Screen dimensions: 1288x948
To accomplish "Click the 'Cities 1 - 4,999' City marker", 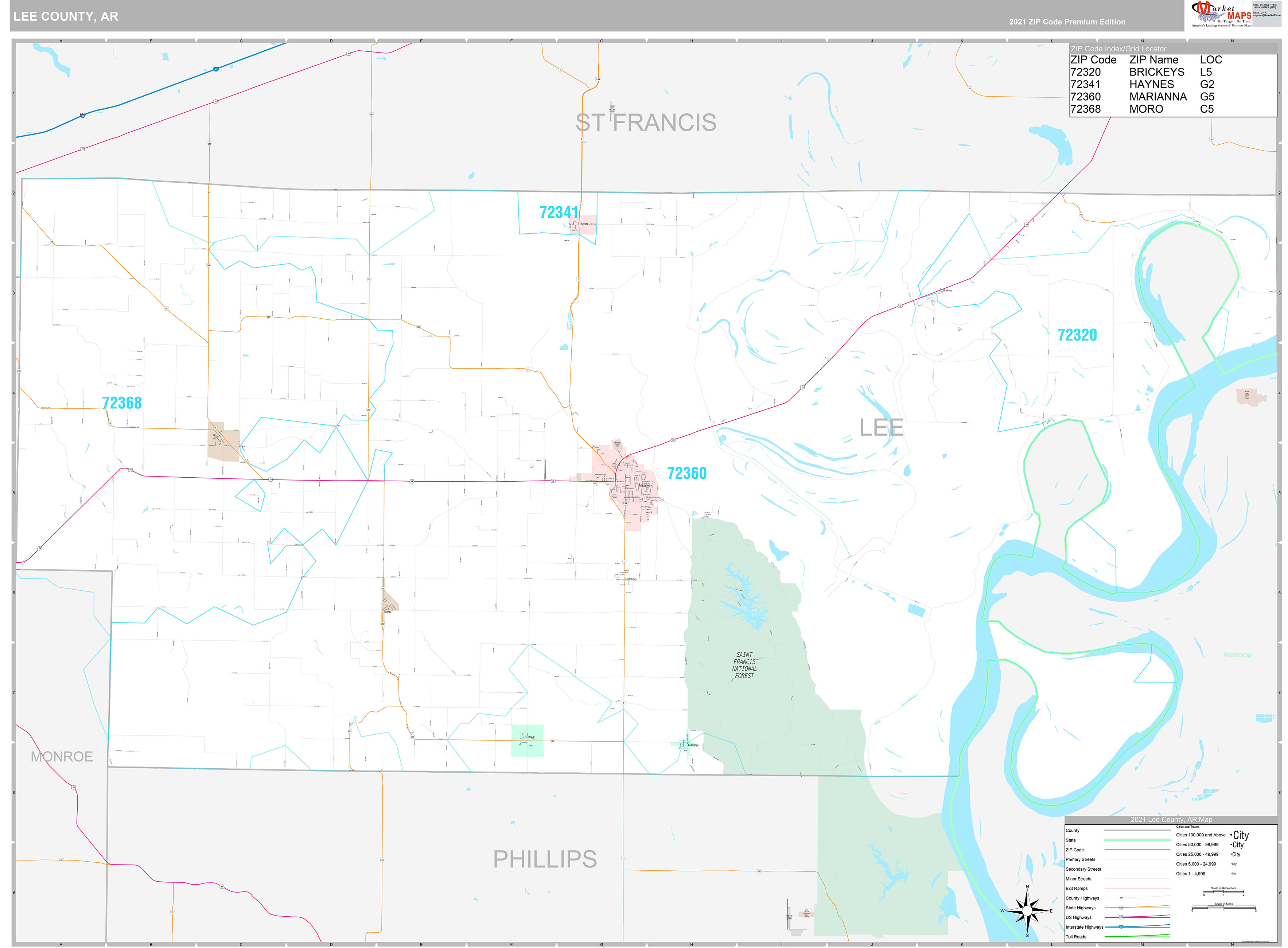I will [1233, 873].
